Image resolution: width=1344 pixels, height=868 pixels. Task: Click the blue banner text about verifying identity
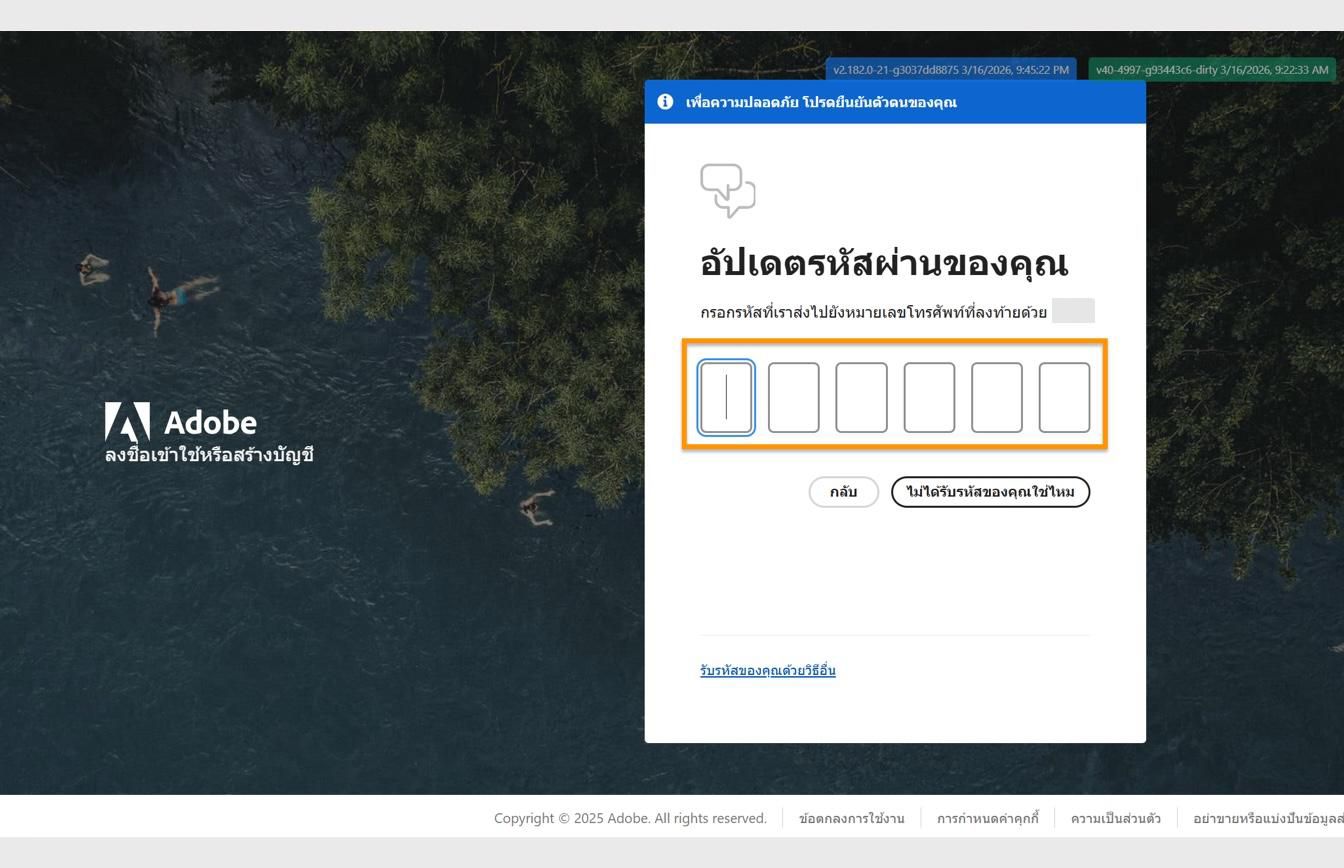821,101
